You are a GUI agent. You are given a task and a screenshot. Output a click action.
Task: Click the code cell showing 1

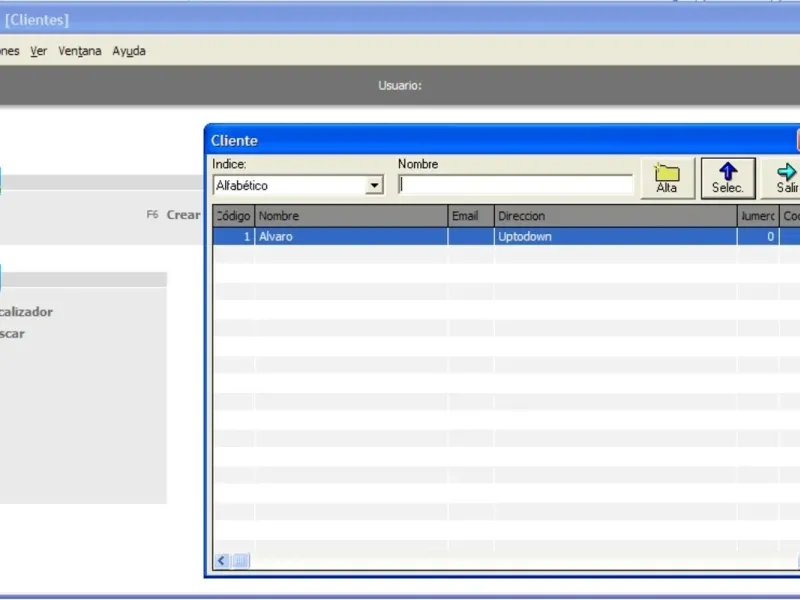tap(234, 237)
